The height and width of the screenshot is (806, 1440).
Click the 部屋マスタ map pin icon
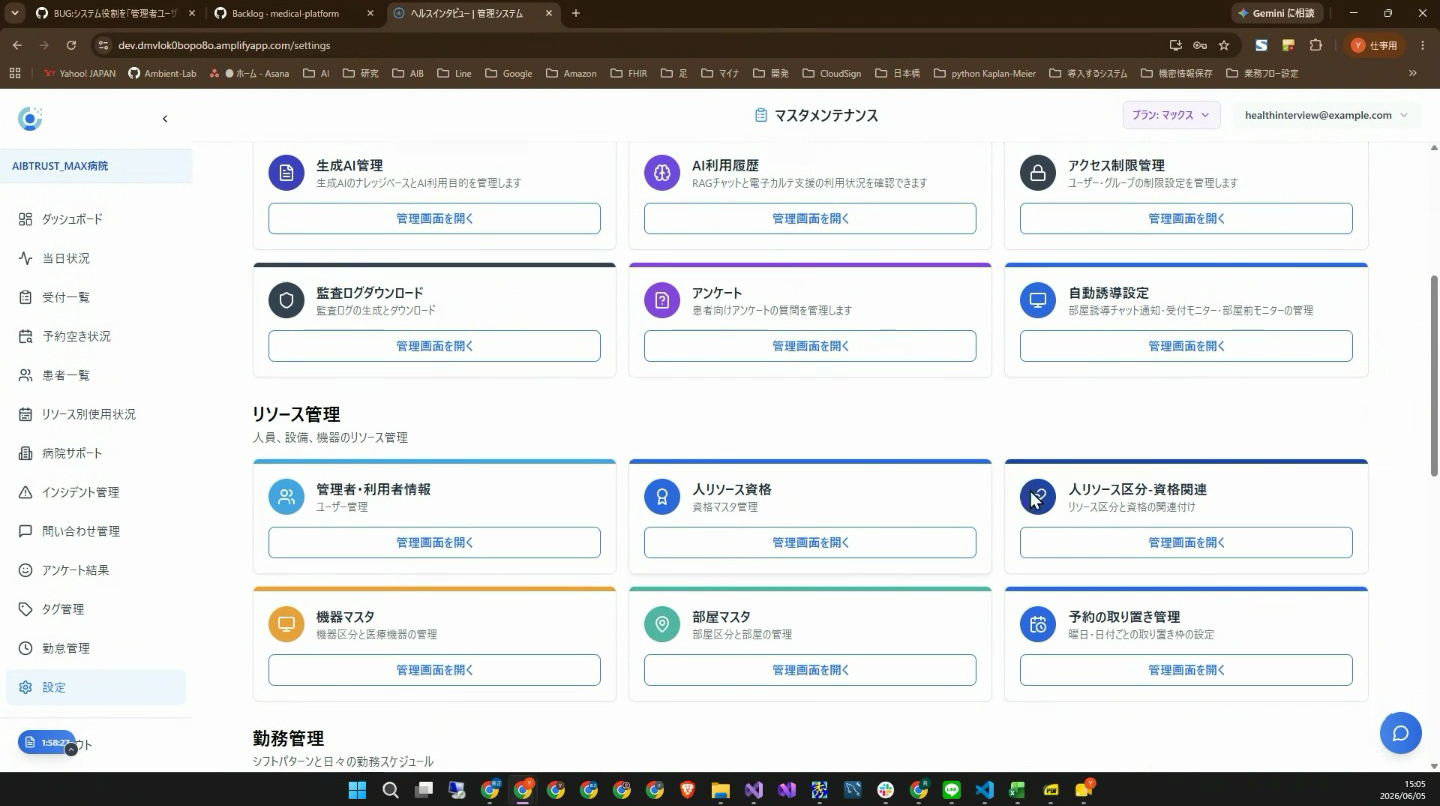pos(662,624)
